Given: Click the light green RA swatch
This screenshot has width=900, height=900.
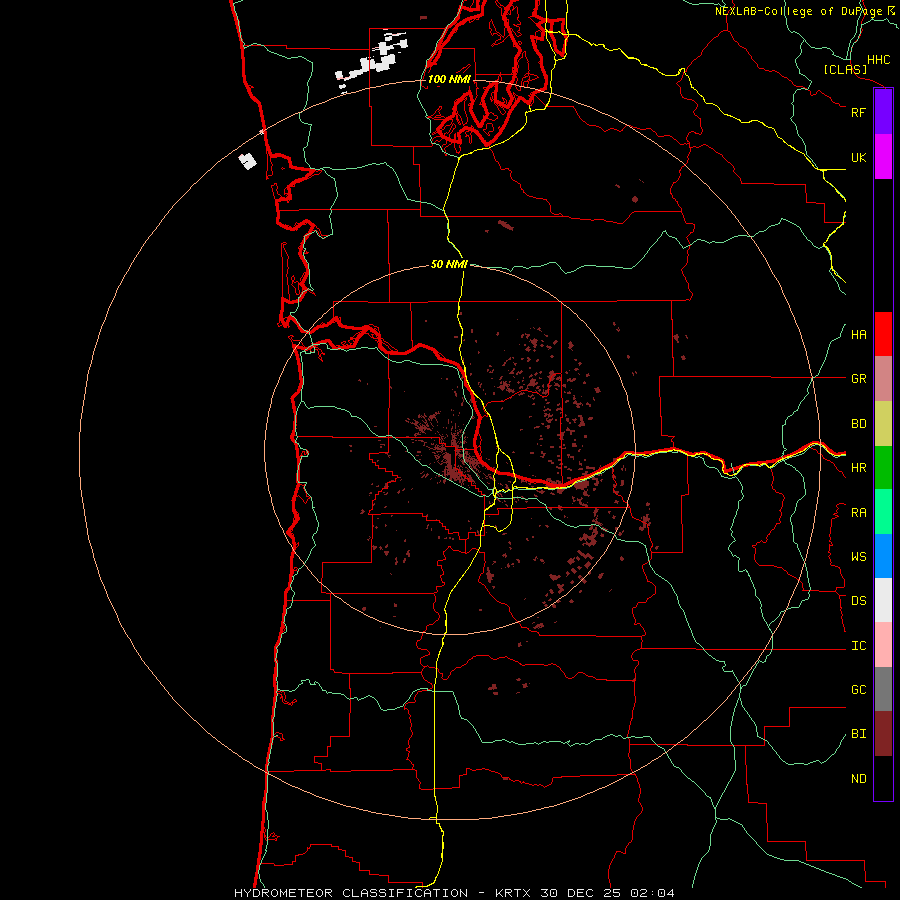Looking at the screenshot, I should (x=883, y=512).
